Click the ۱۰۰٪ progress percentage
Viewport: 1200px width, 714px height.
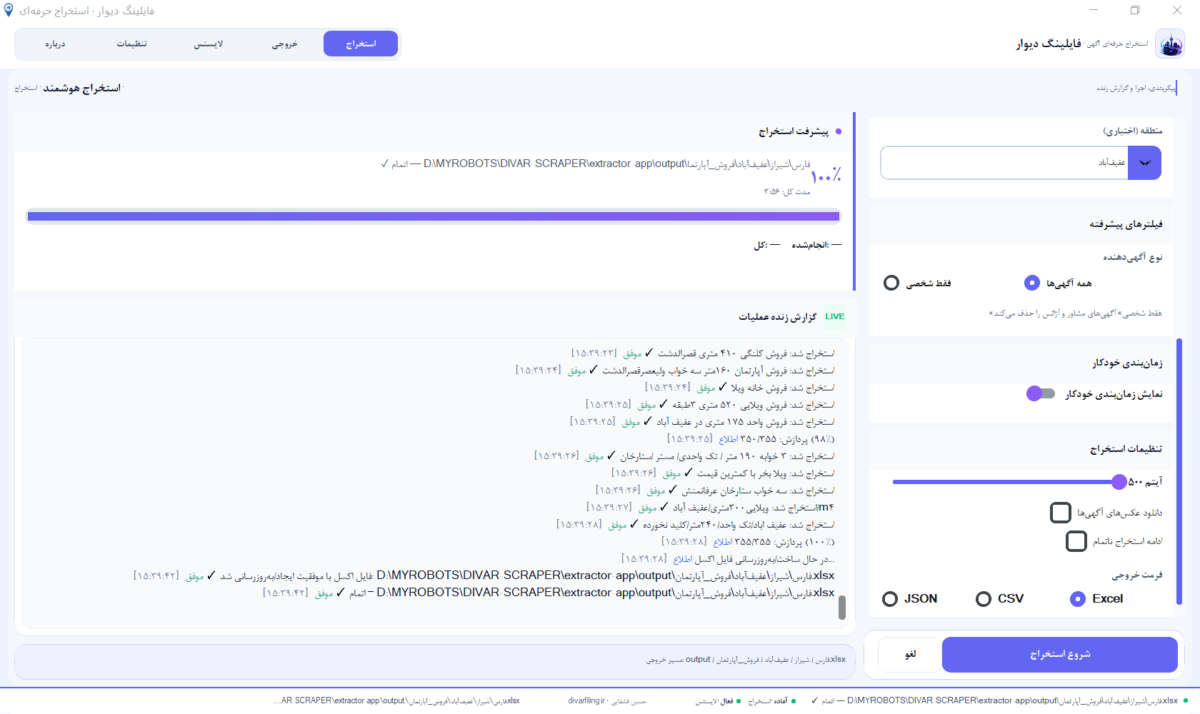[x=825, y=177]
